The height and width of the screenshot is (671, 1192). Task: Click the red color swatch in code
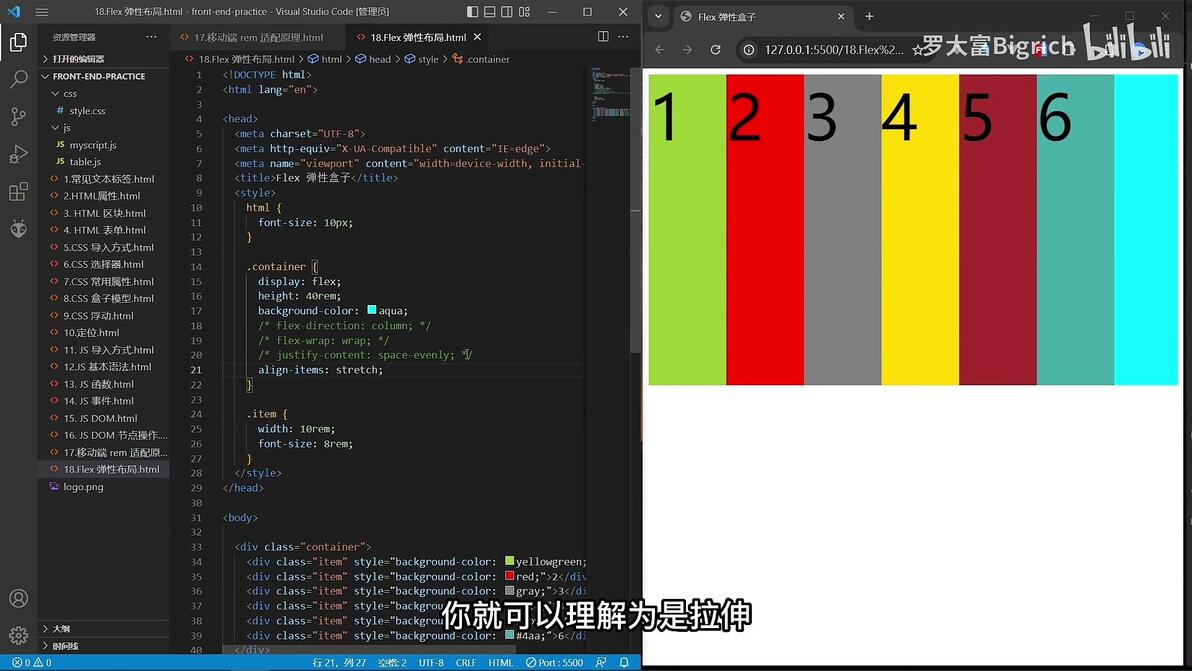(509, 576)
